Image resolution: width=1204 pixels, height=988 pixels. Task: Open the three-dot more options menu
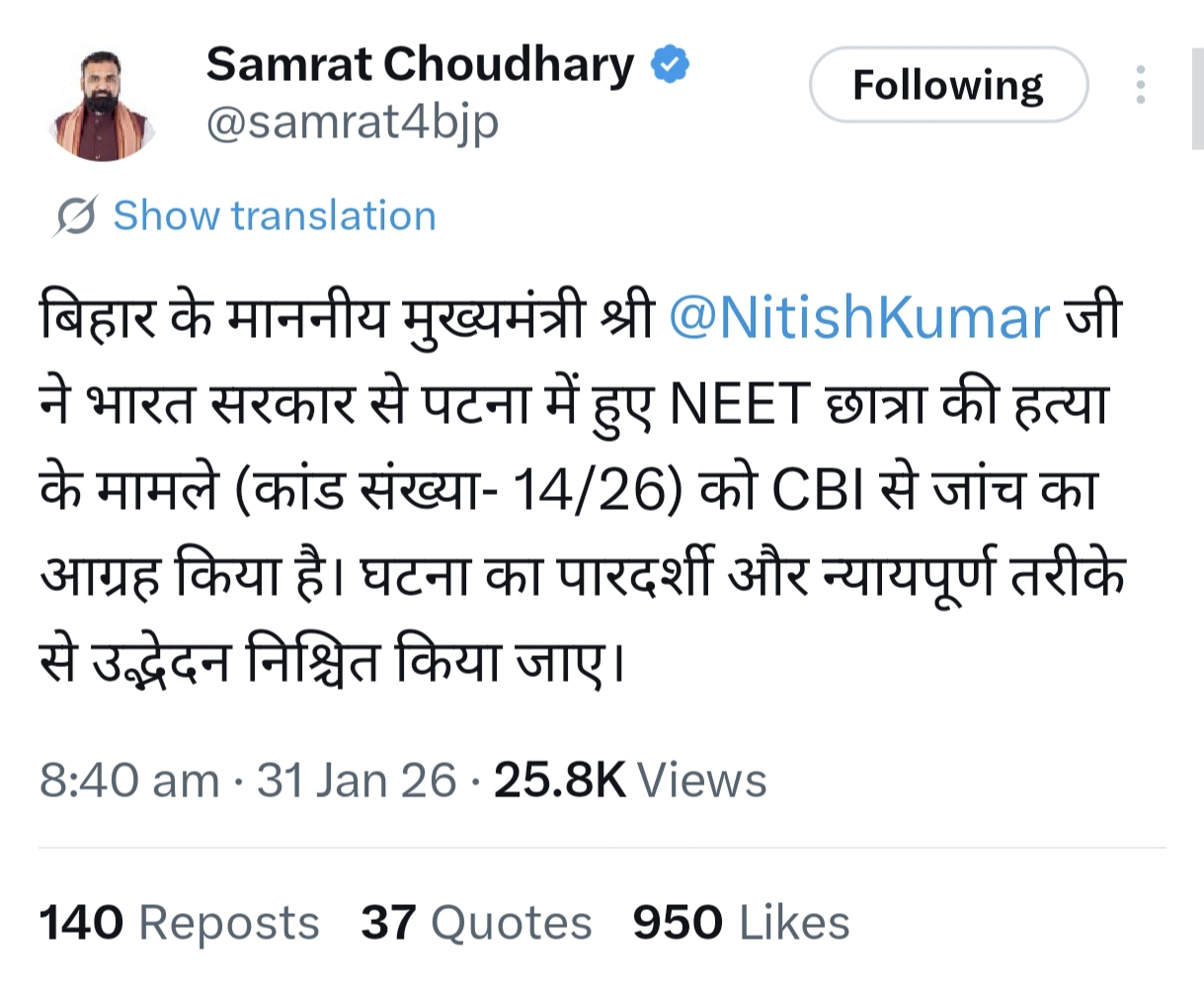click(x=1141, y=85)
